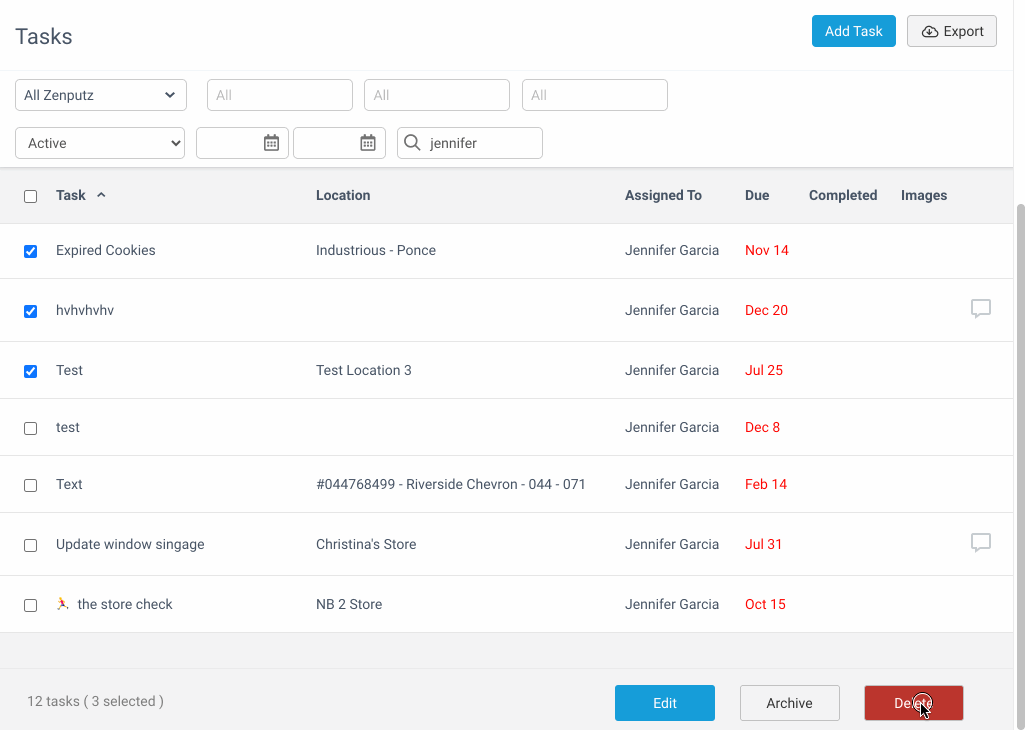The width and height of the screenshot is (1025, 730).
Task: Click the search magnifier icon
Action: [412, 142]
